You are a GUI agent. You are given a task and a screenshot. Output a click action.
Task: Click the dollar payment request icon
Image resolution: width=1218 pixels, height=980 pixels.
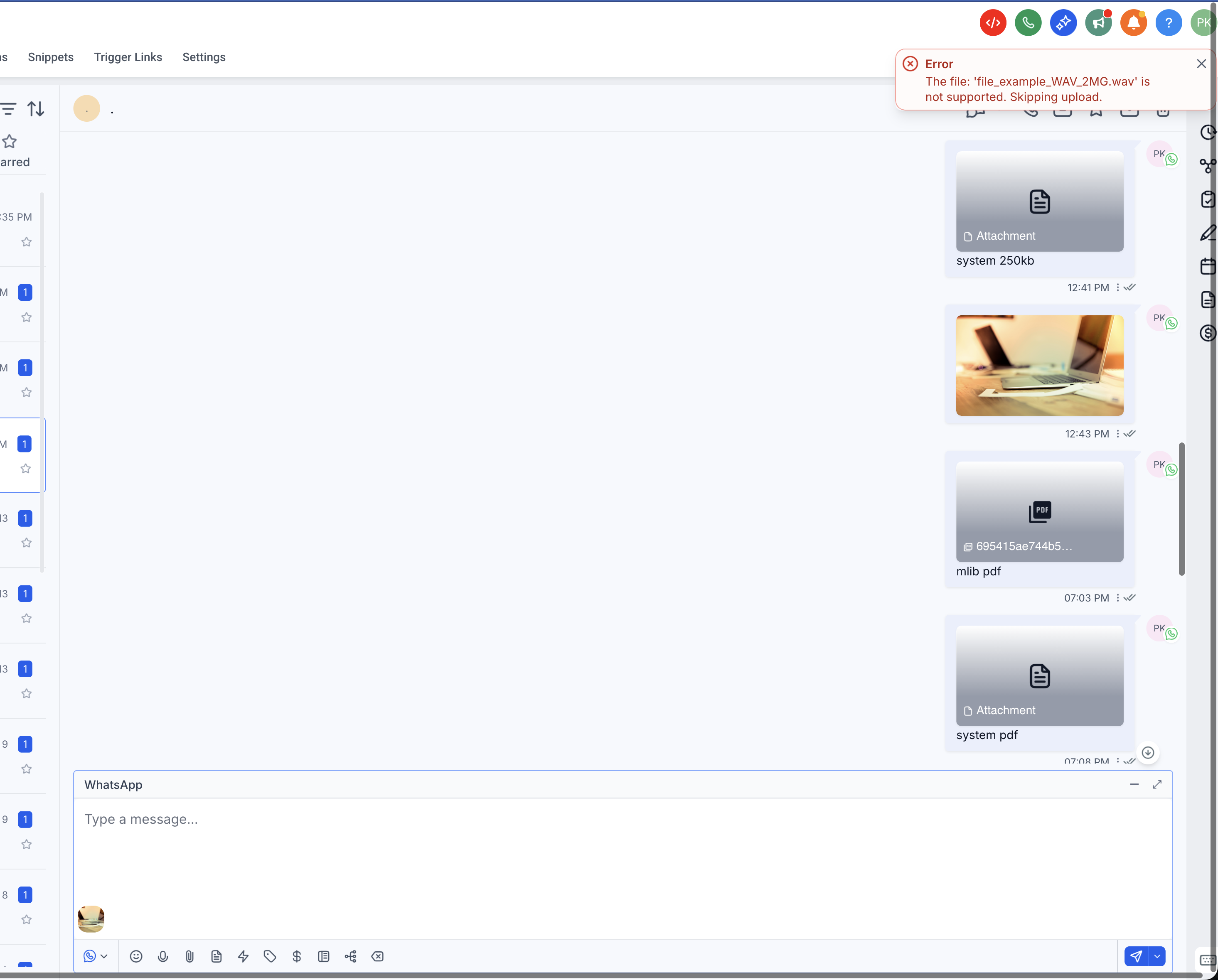point(297,956)
